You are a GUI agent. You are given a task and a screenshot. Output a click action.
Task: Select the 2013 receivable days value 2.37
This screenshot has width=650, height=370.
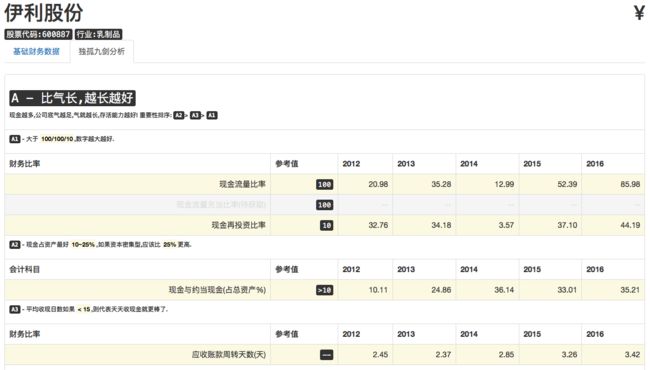tap(443, 354)
